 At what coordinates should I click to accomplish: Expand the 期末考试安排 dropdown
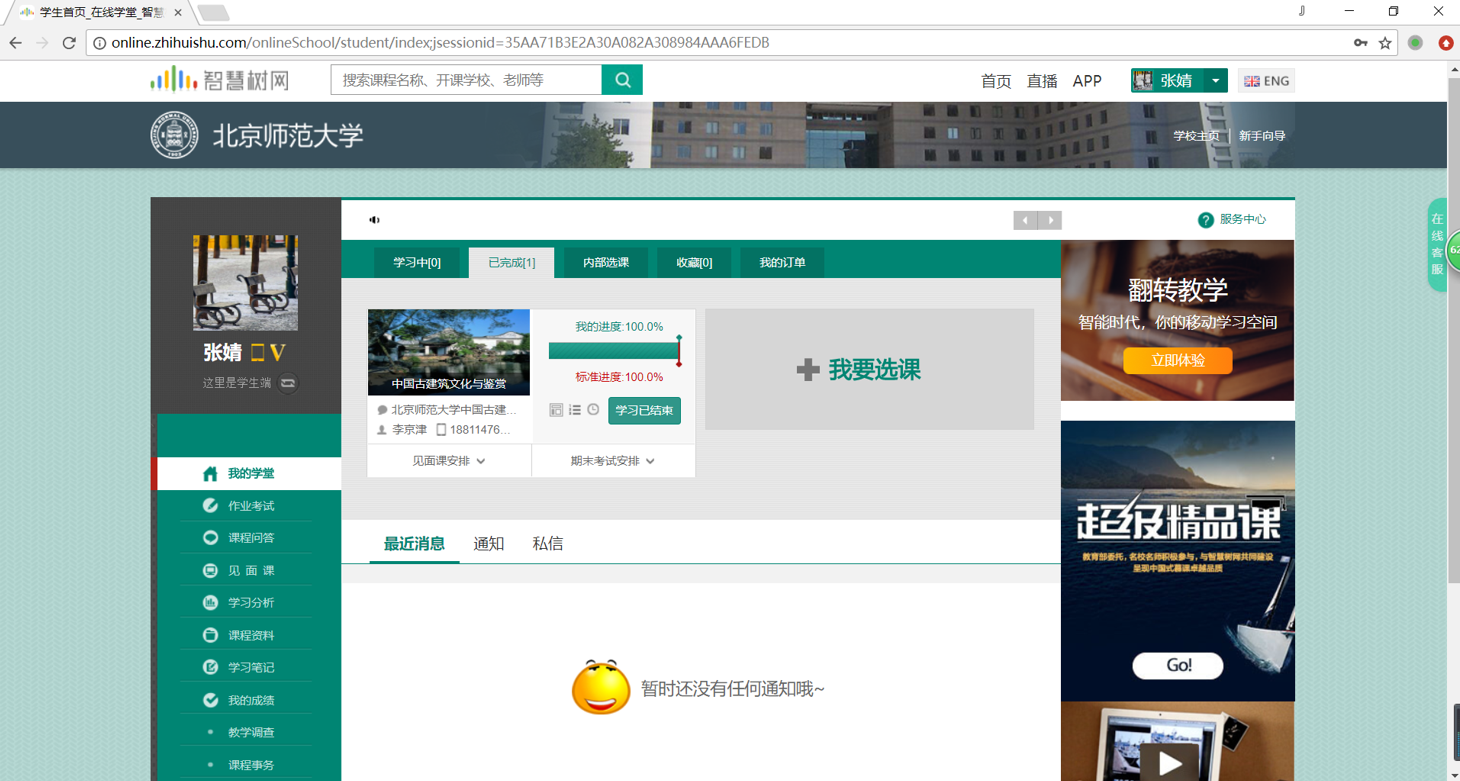pos(613,461)
